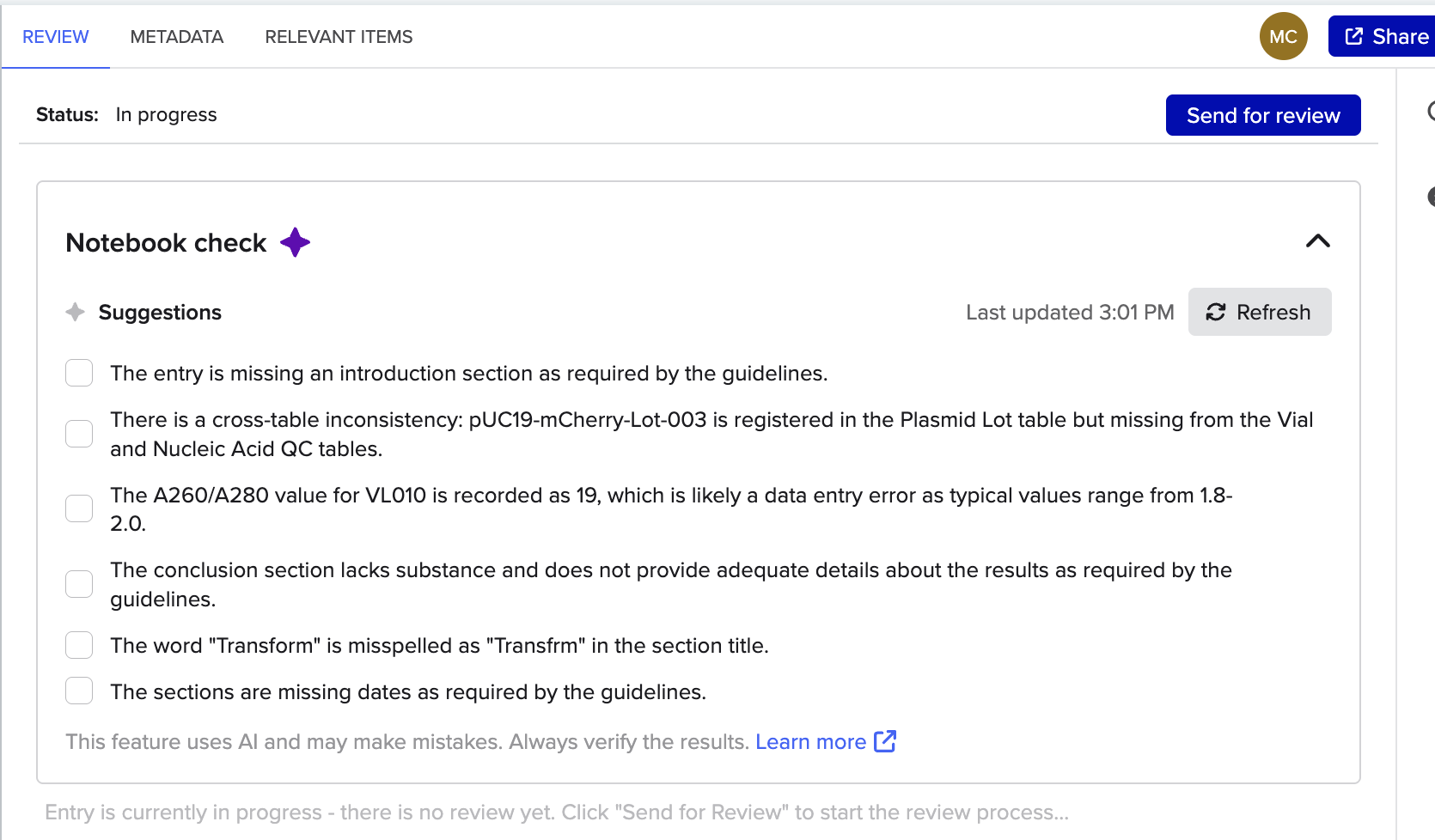Click the external link icon after Learn more
Viewport: 1435px width, 840px height.
click(x=885, y=741)
